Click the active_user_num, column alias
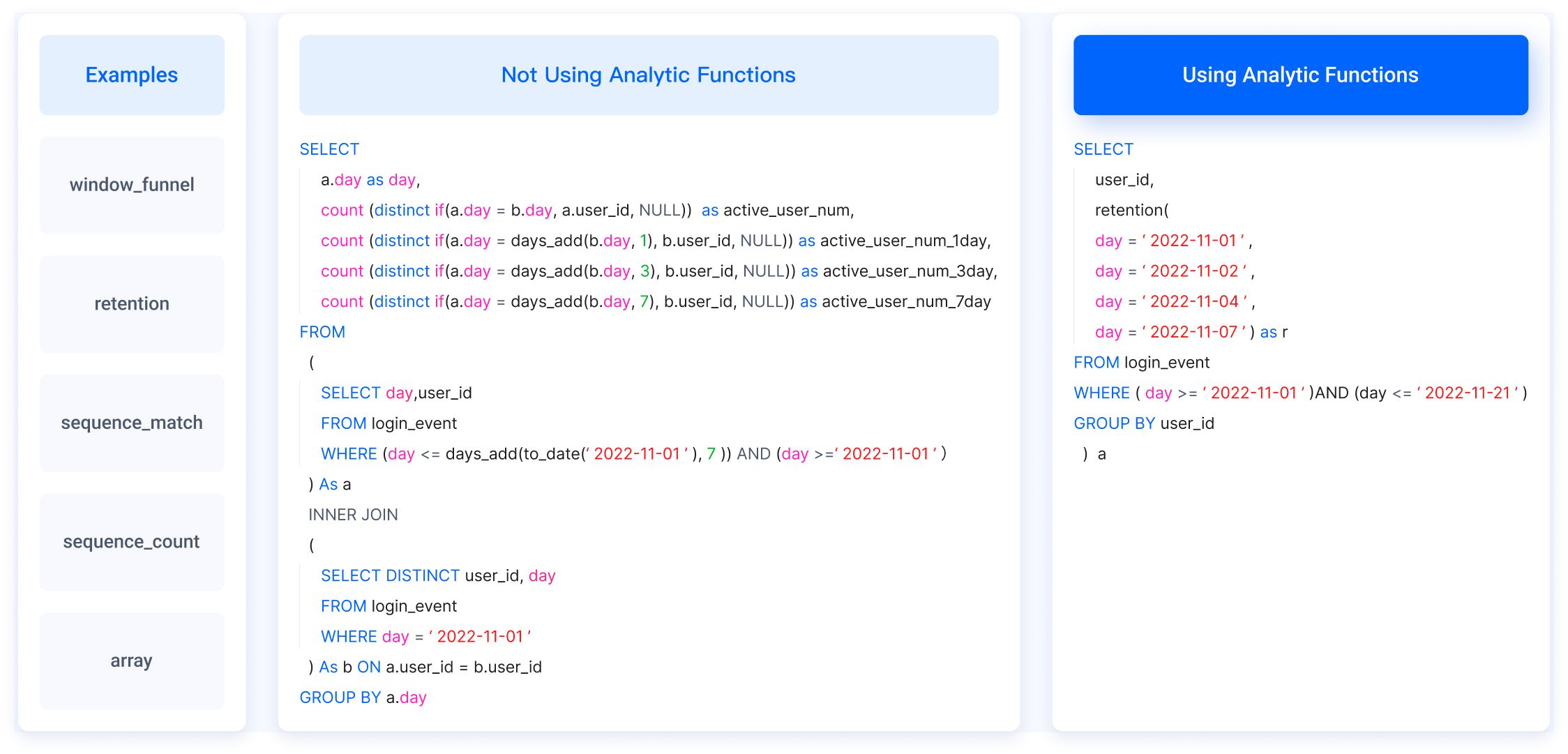The width and height of the screenshot is (1568, 754). click(789, 211)
